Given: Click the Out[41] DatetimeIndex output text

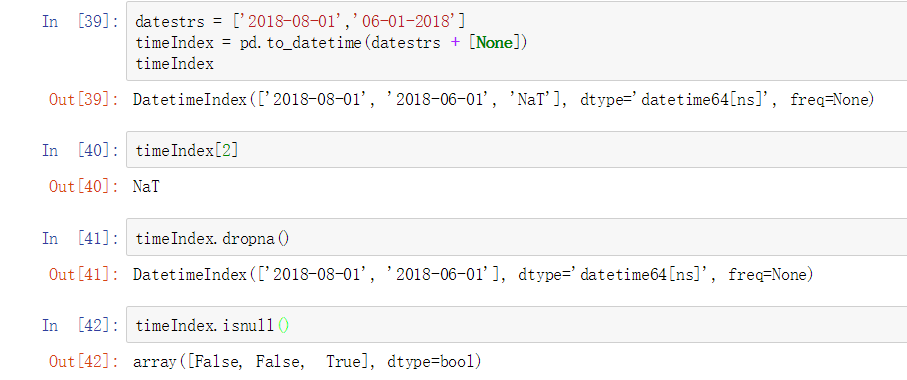Looking at the screenshot, I should pyautogui.click(x=473, y=274).
